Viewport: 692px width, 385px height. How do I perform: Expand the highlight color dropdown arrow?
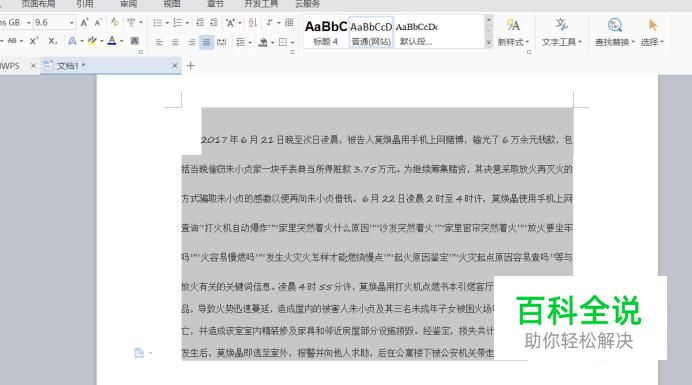pos(102,42)
